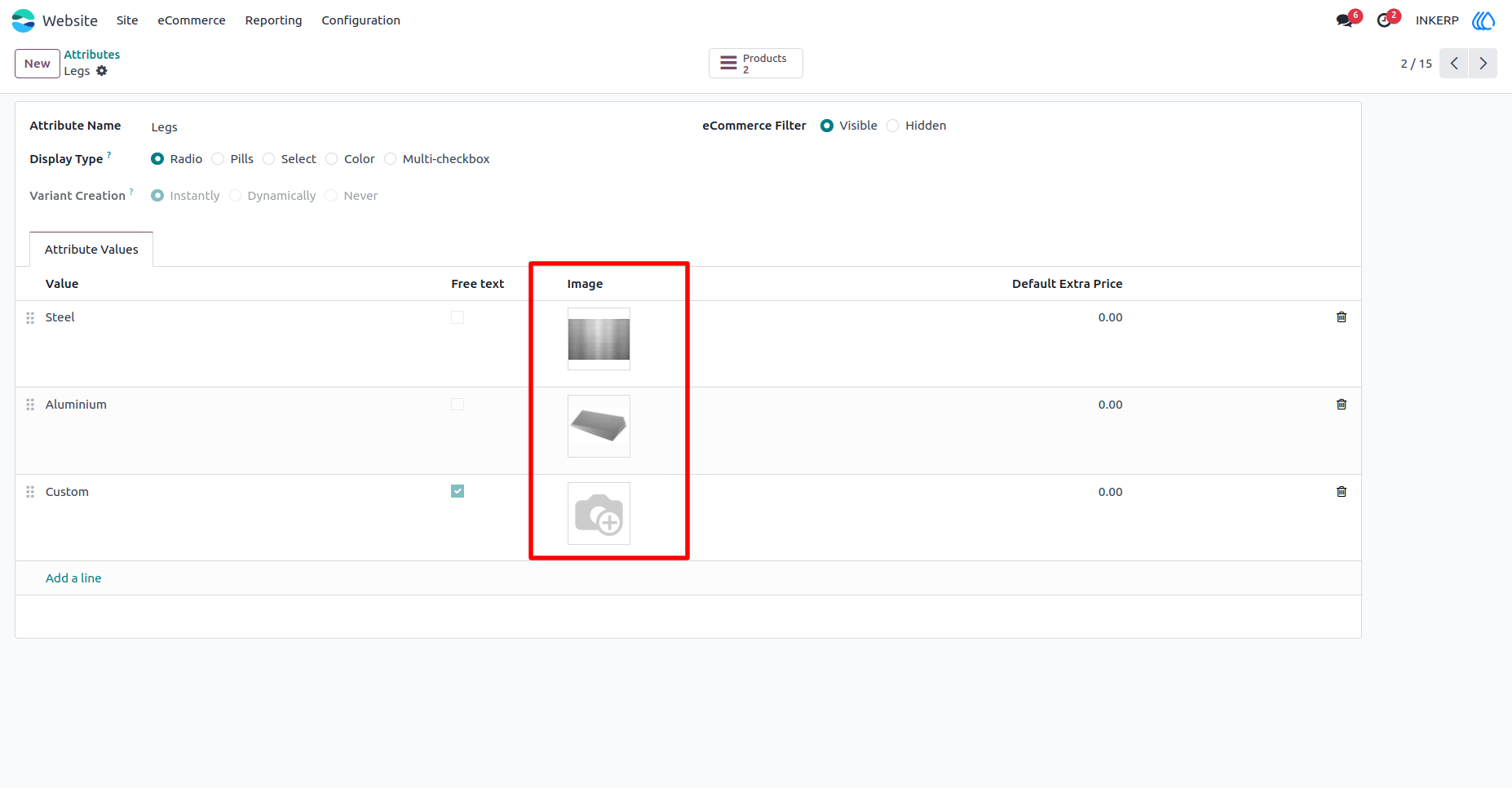Delete the Aluminium row with trash icon
Viewport: 1512px width, 788px height.
[x=1342, y=405]
